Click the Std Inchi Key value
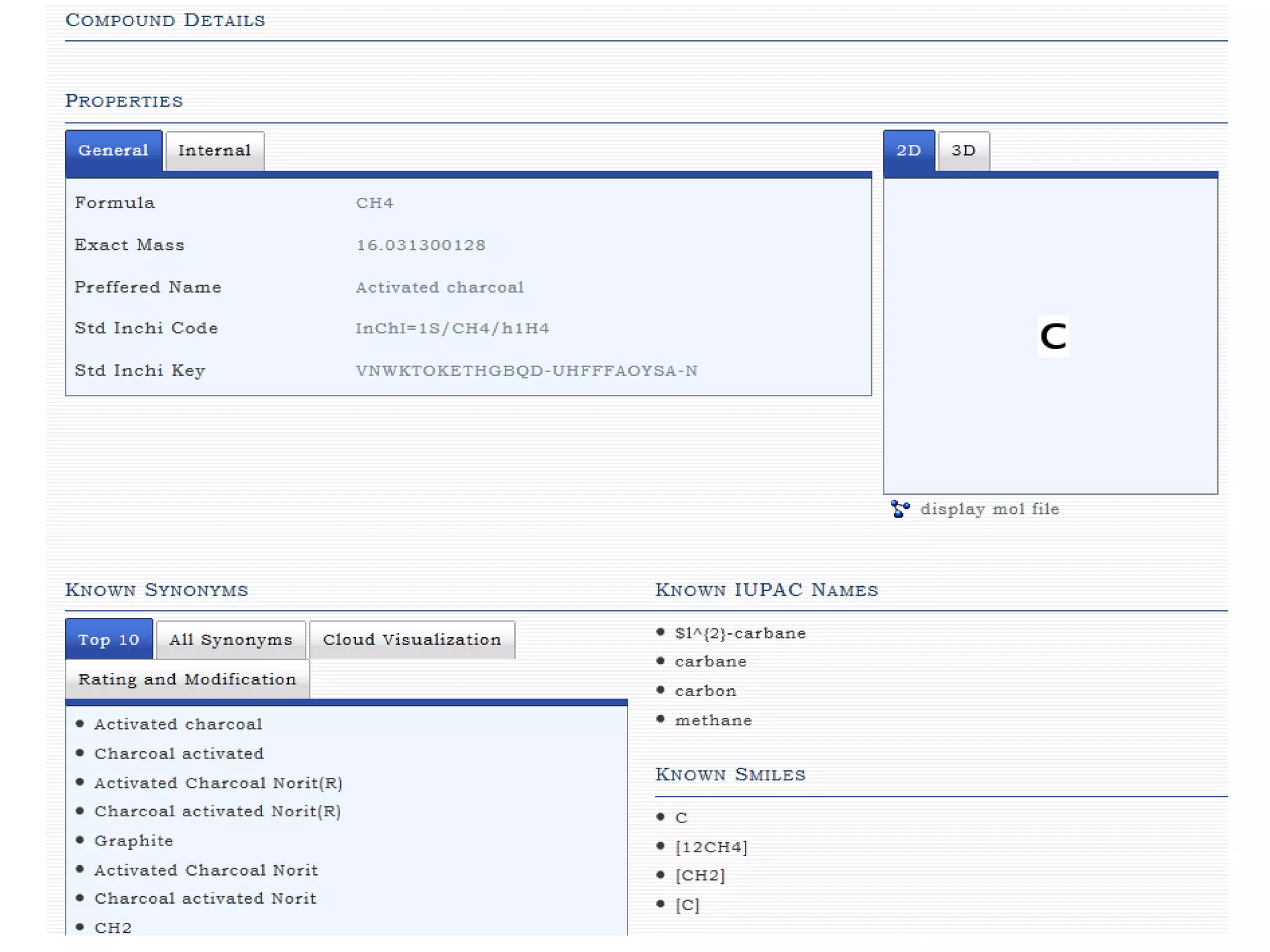Screen dimensions: 1270x952 [526, 371]
